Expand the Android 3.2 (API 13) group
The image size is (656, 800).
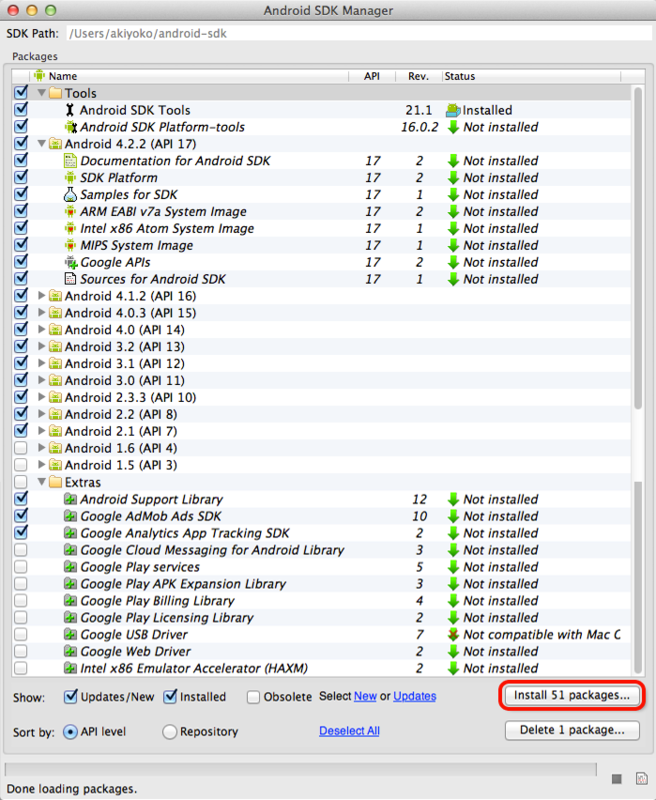click(41, 346)
